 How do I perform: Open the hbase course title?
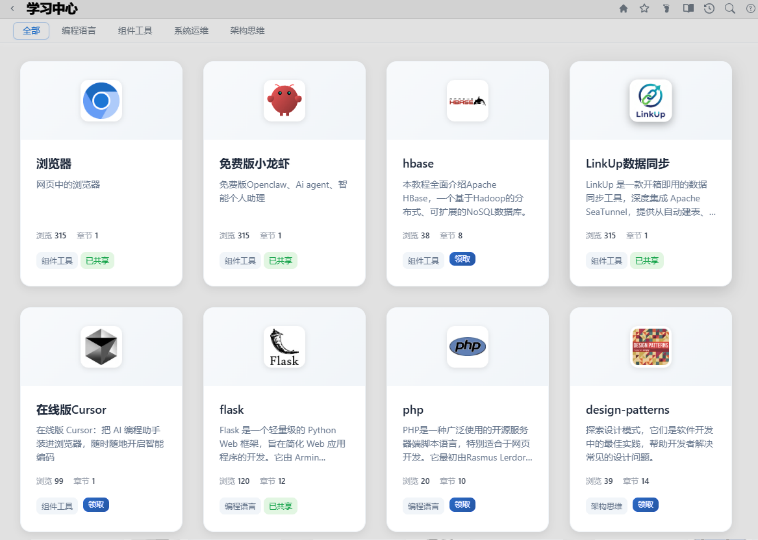(418, 164)
